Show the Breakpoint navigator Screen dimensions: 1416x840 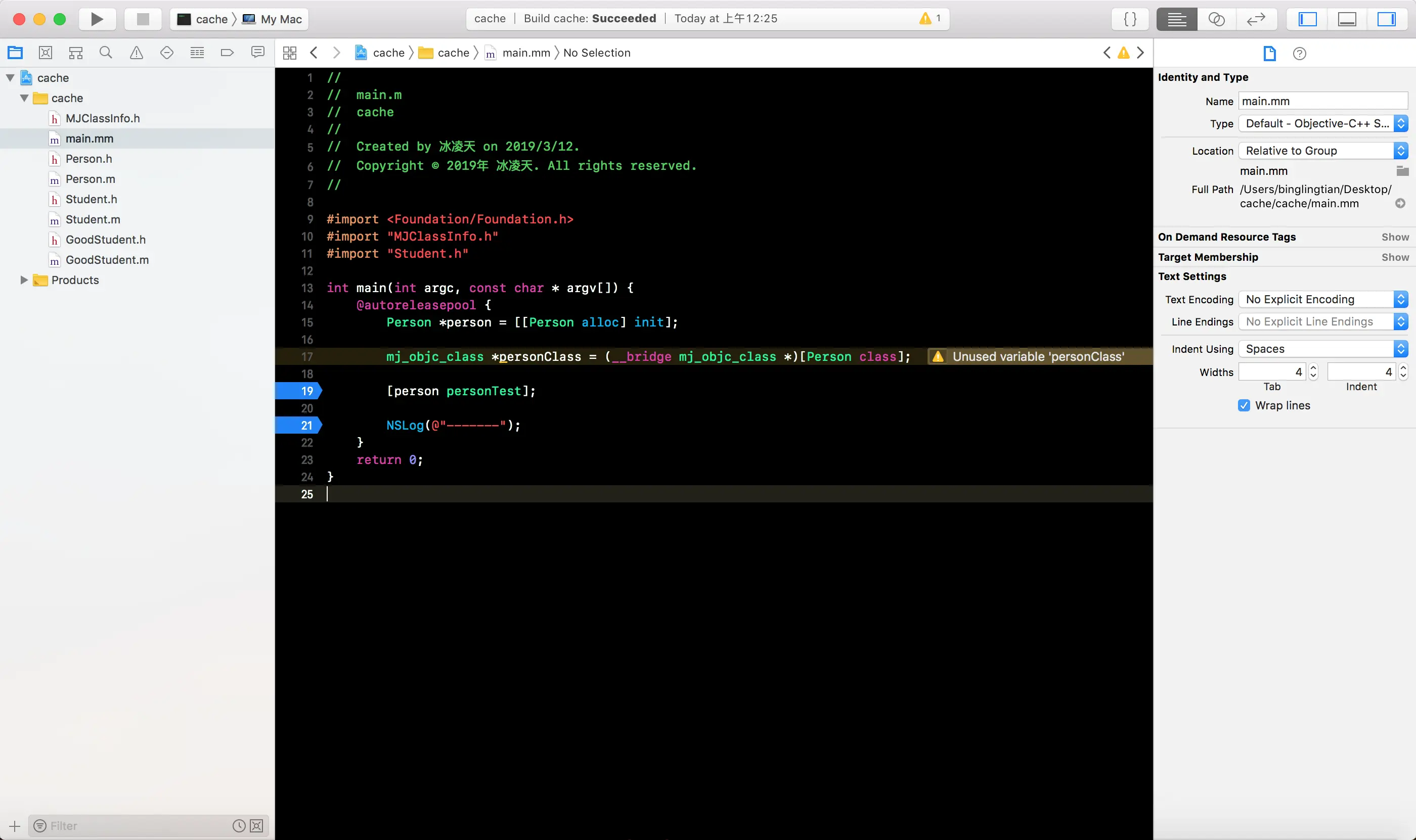pyautogui.click(x=227, y=53)
